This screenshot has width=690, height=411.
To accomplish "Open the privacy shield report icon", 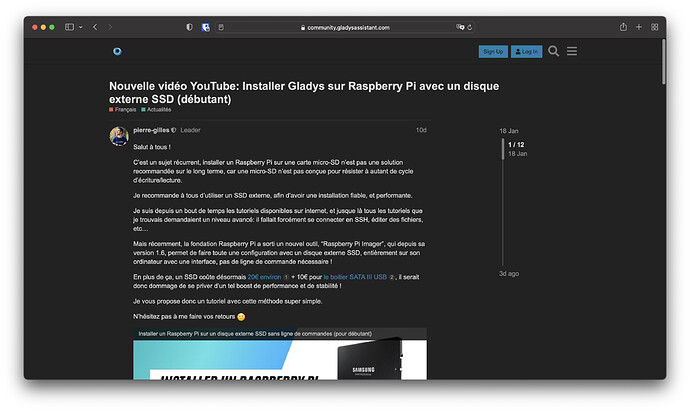I will pyautogui.click(x=189, y=27).
